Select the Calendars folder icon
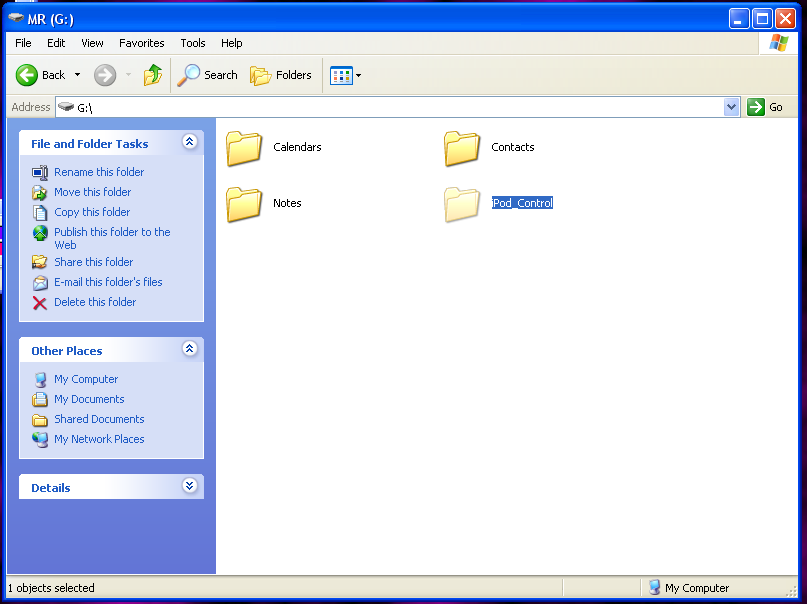The height and width of the screenshot is (604, 807). click(244, 148)
